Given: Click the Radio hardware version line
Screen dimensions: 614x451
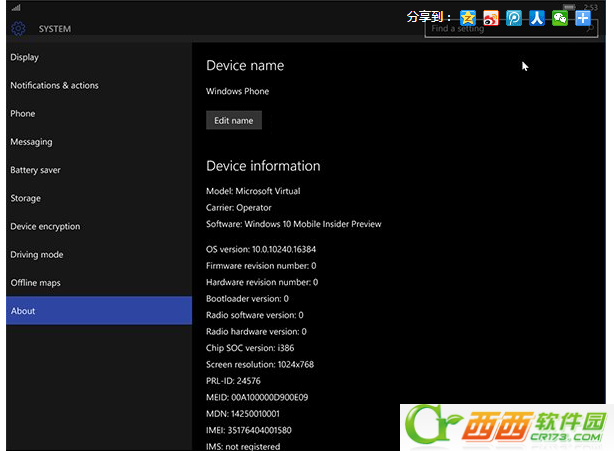Looking at the screenshot, I should [256, 332].
